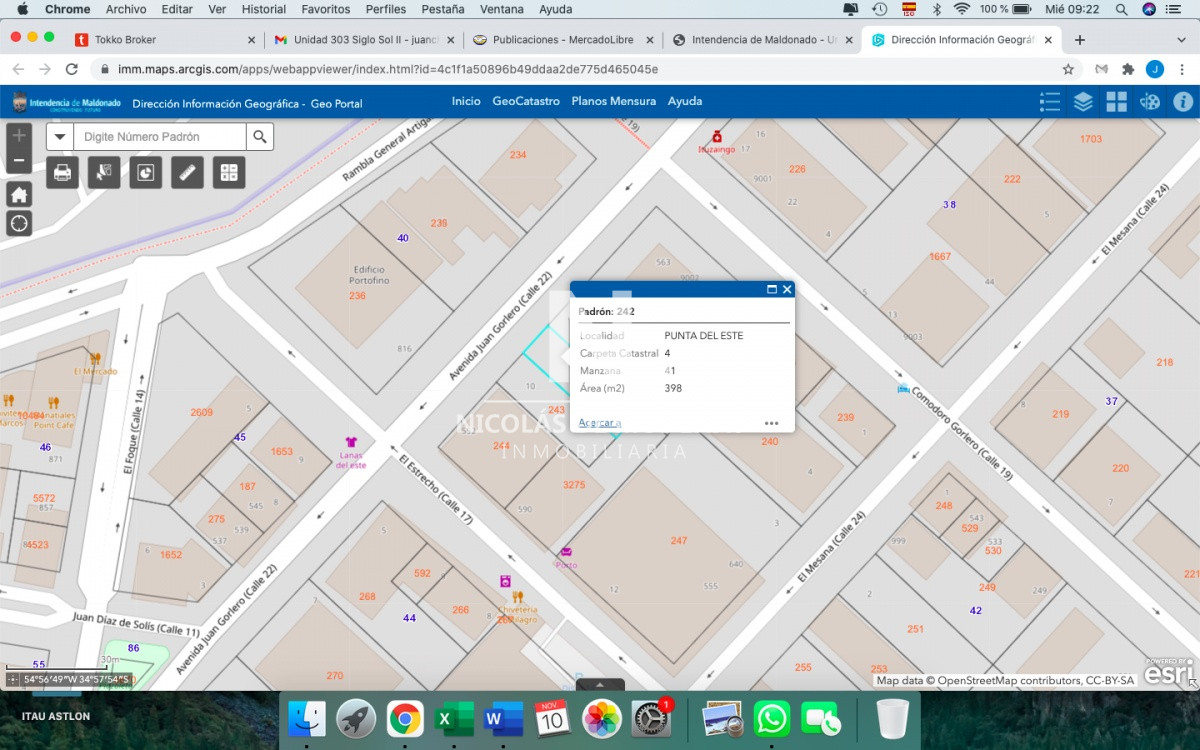
Task: Select the ruler Measurement tool
Action: click(187, 173)
